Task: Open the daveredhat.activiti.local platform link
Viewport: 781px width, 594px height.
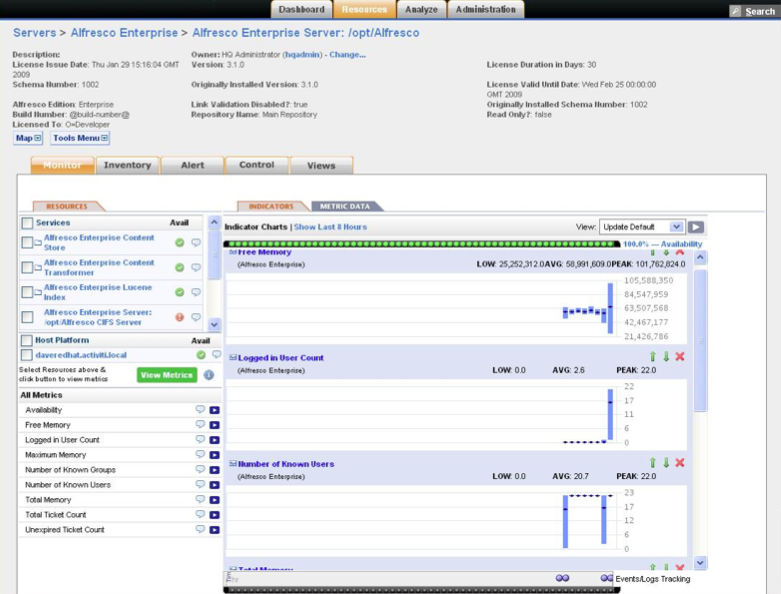Action: click(x=81, y=355)
